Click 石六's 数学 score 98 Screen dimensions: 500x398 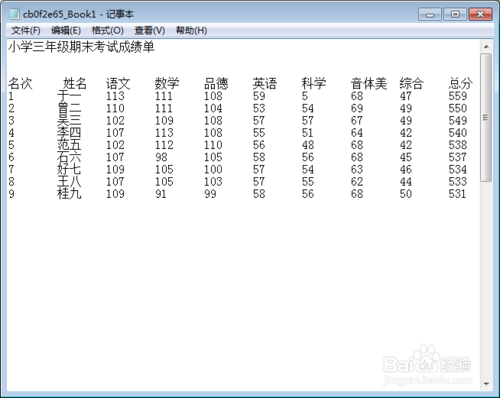pyautogui.click(x=161, y=157)
